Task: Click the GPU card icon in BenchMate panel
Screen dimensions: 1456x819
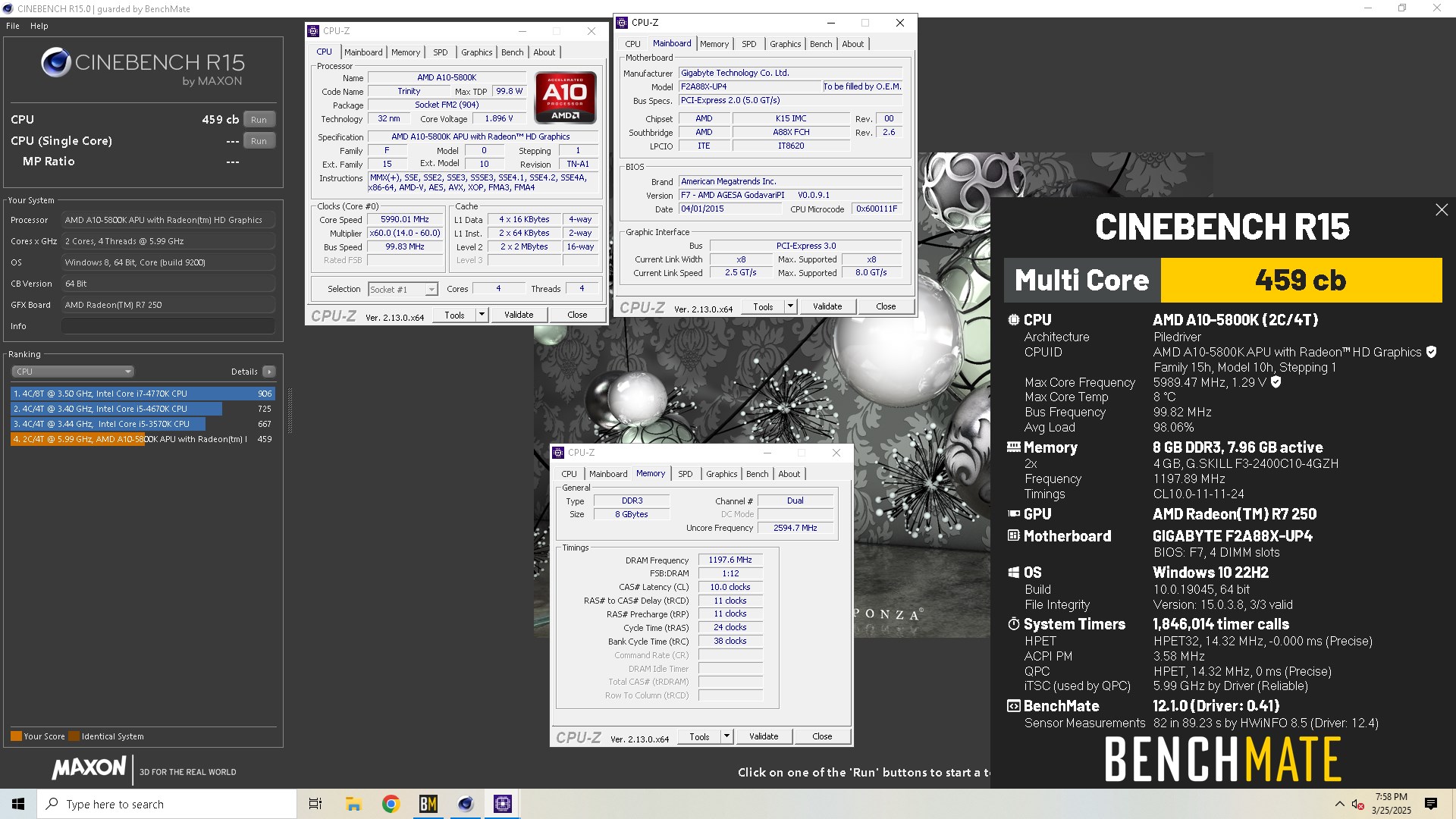Action: point(1014,514)
